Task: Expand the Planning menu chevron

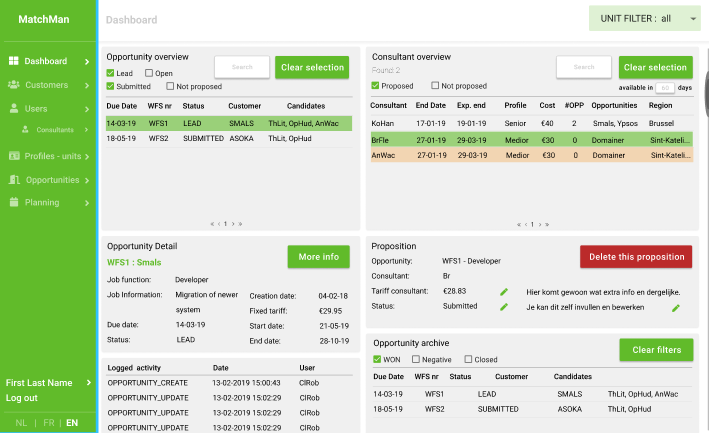Action: click(88, 203)
